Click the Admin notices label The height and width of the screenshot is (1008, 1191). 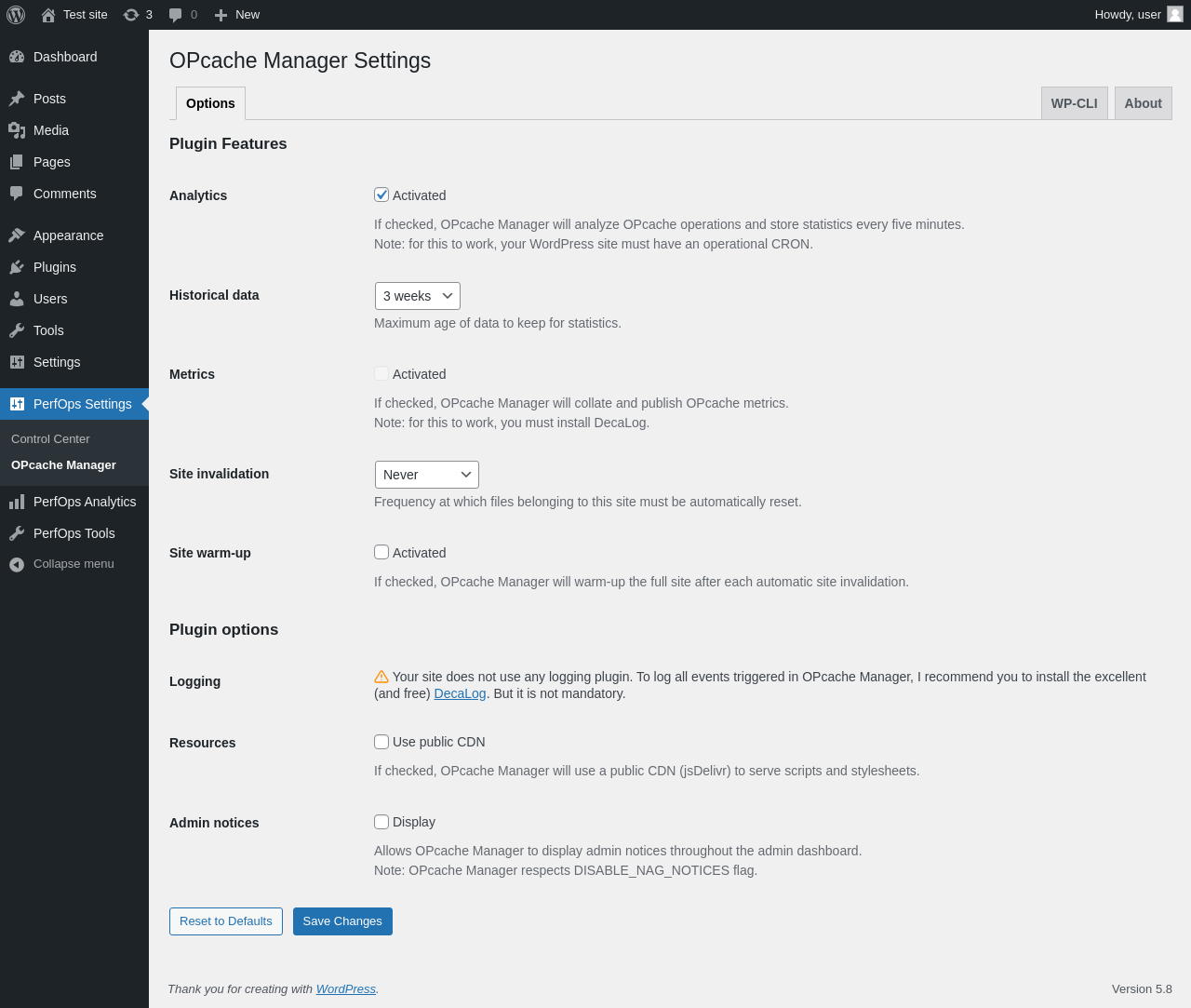tap(214, 823)
